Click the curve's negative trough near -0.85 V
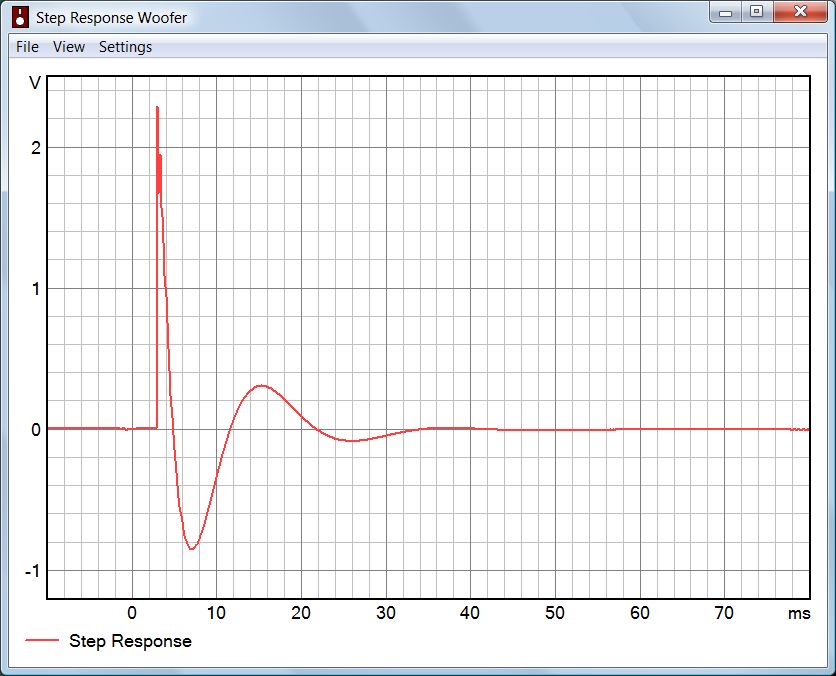 191,548
